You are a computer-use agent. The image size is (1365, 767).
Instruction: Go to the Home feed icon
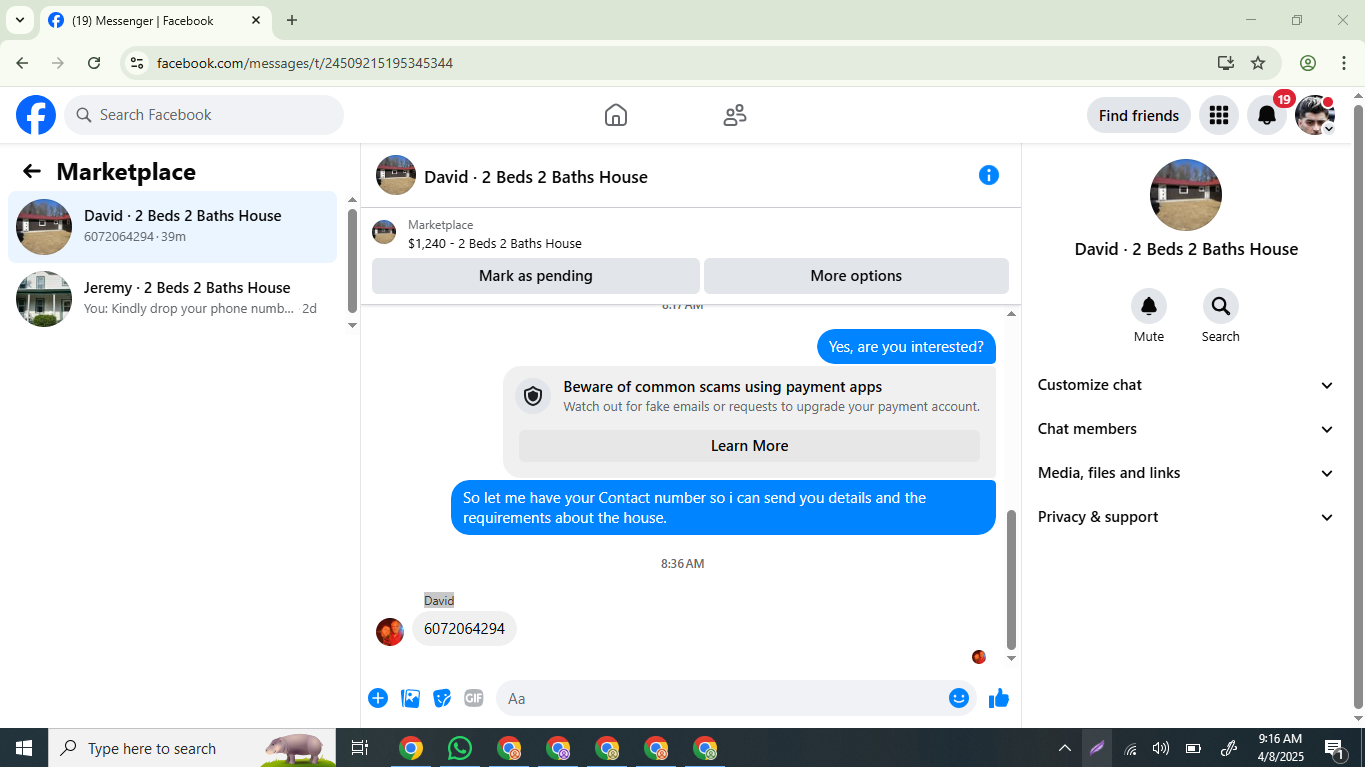coord(616,115)
